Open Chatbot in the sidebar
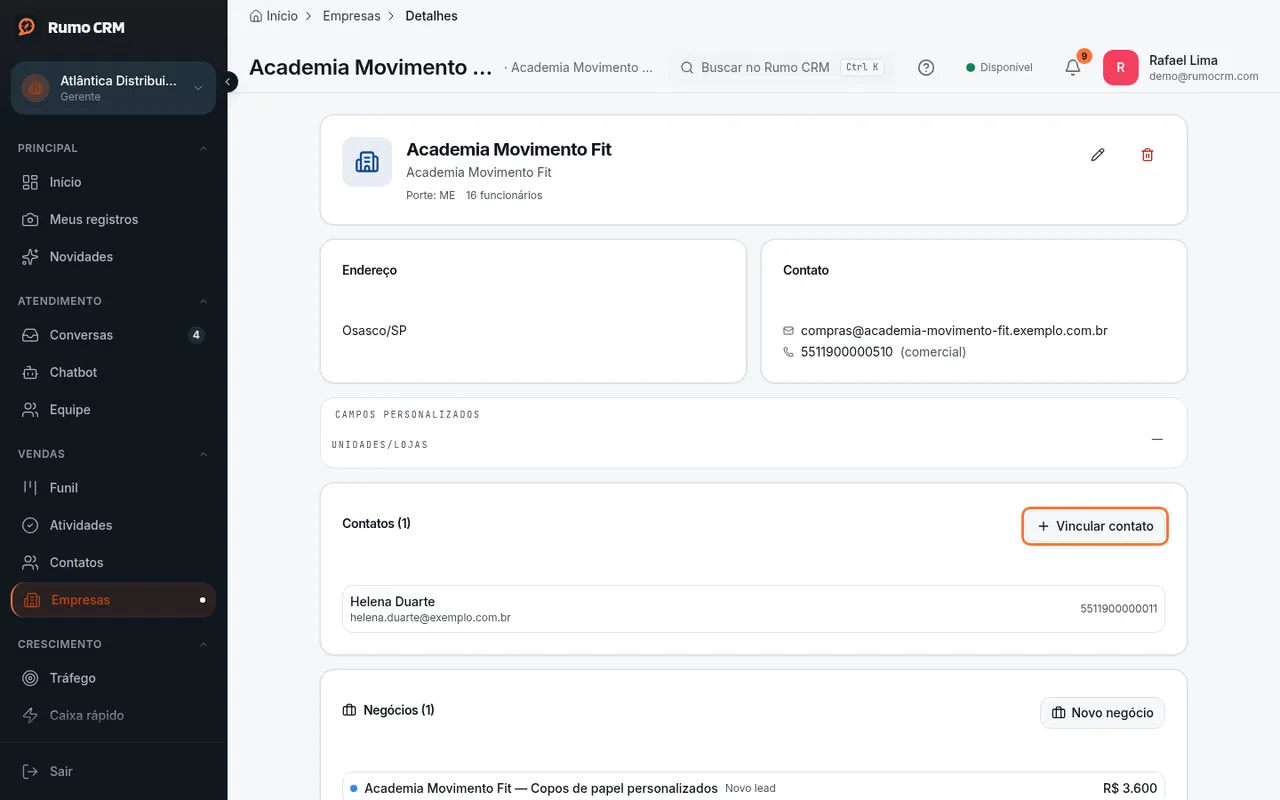This screenshot has width=1280, height=800. (113, 372)
